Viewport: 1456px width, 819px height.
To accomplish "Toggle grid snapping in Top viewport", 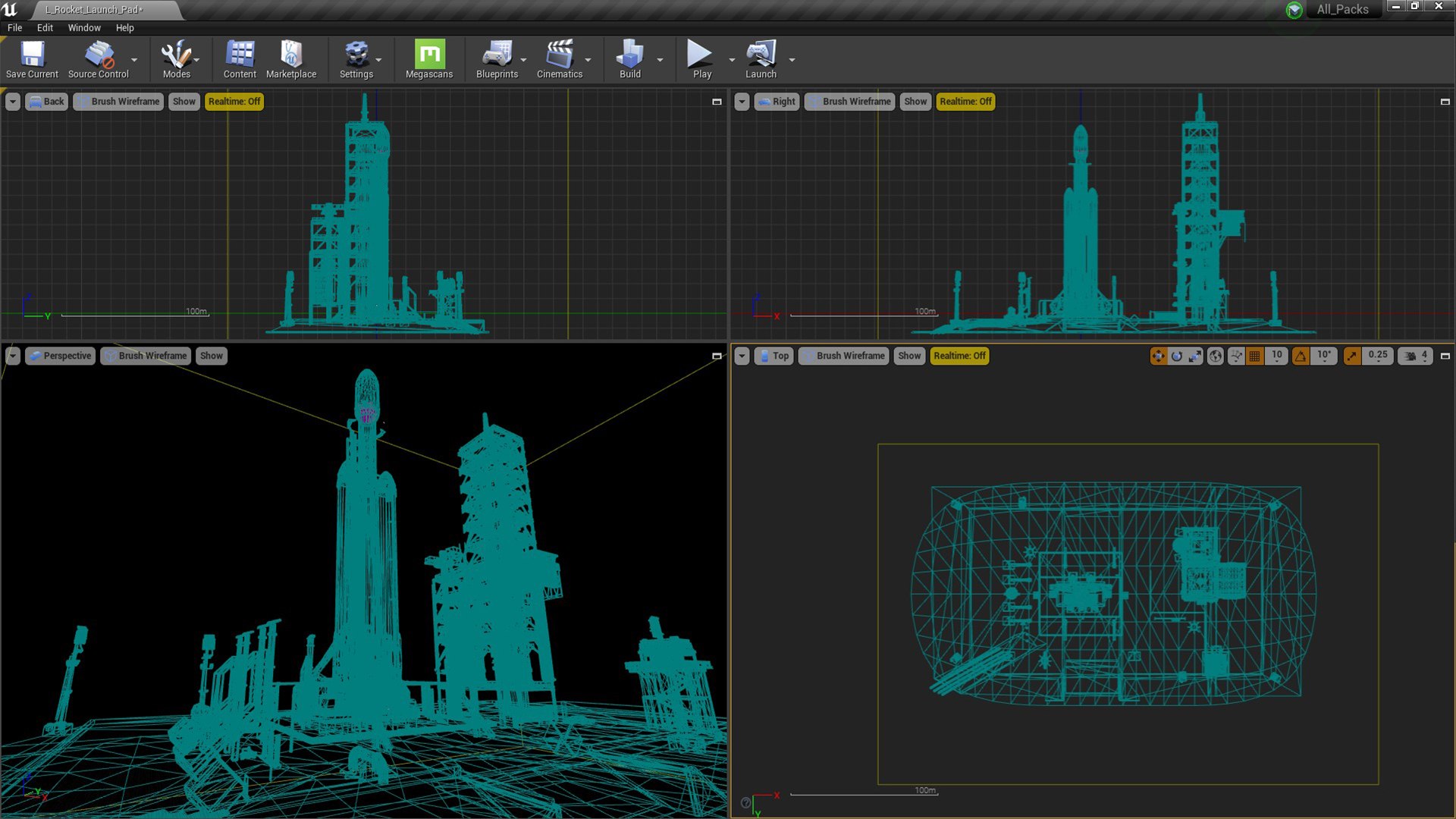I will pos(1255,356).
